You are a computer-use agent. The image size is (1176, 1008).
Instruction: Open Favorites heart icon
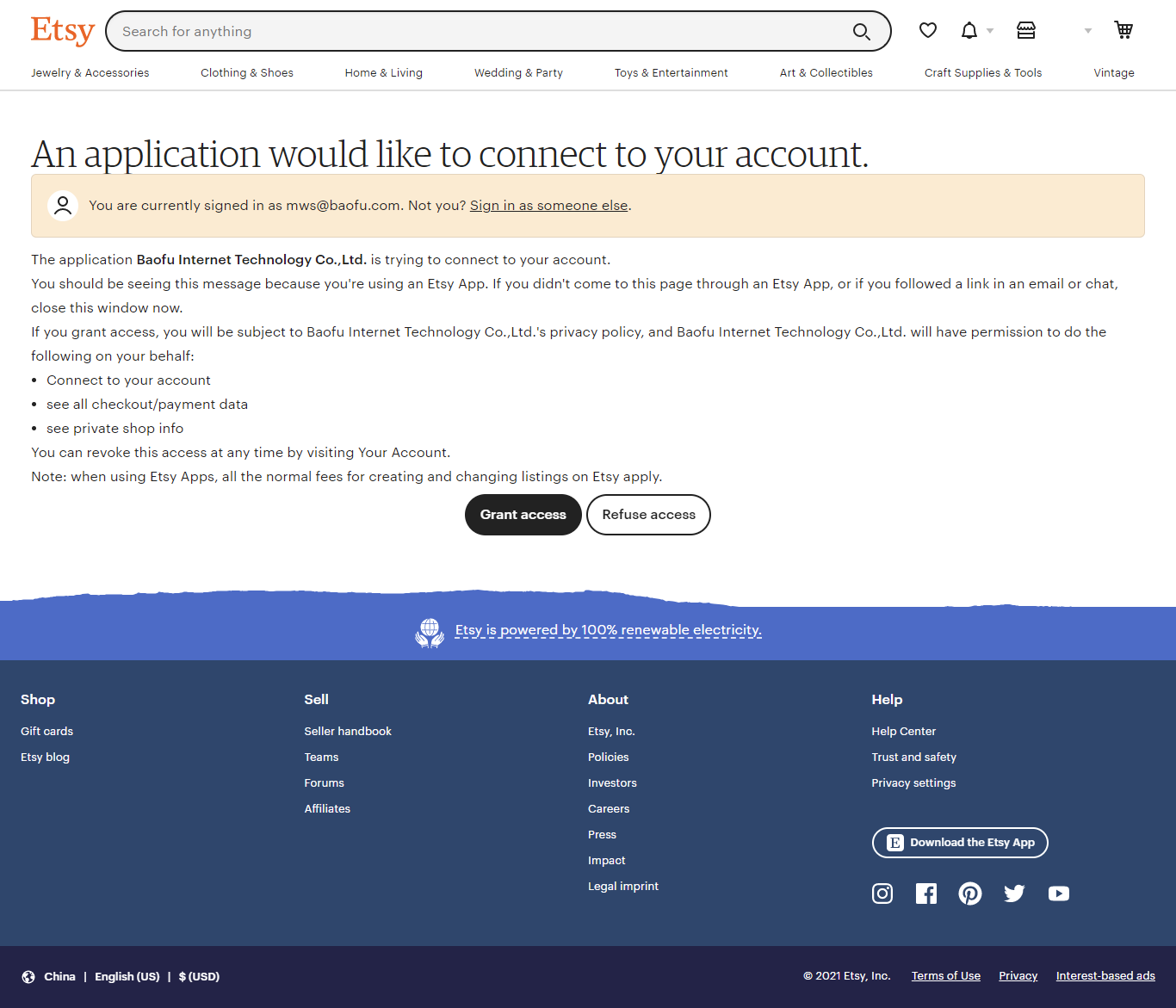927,31
